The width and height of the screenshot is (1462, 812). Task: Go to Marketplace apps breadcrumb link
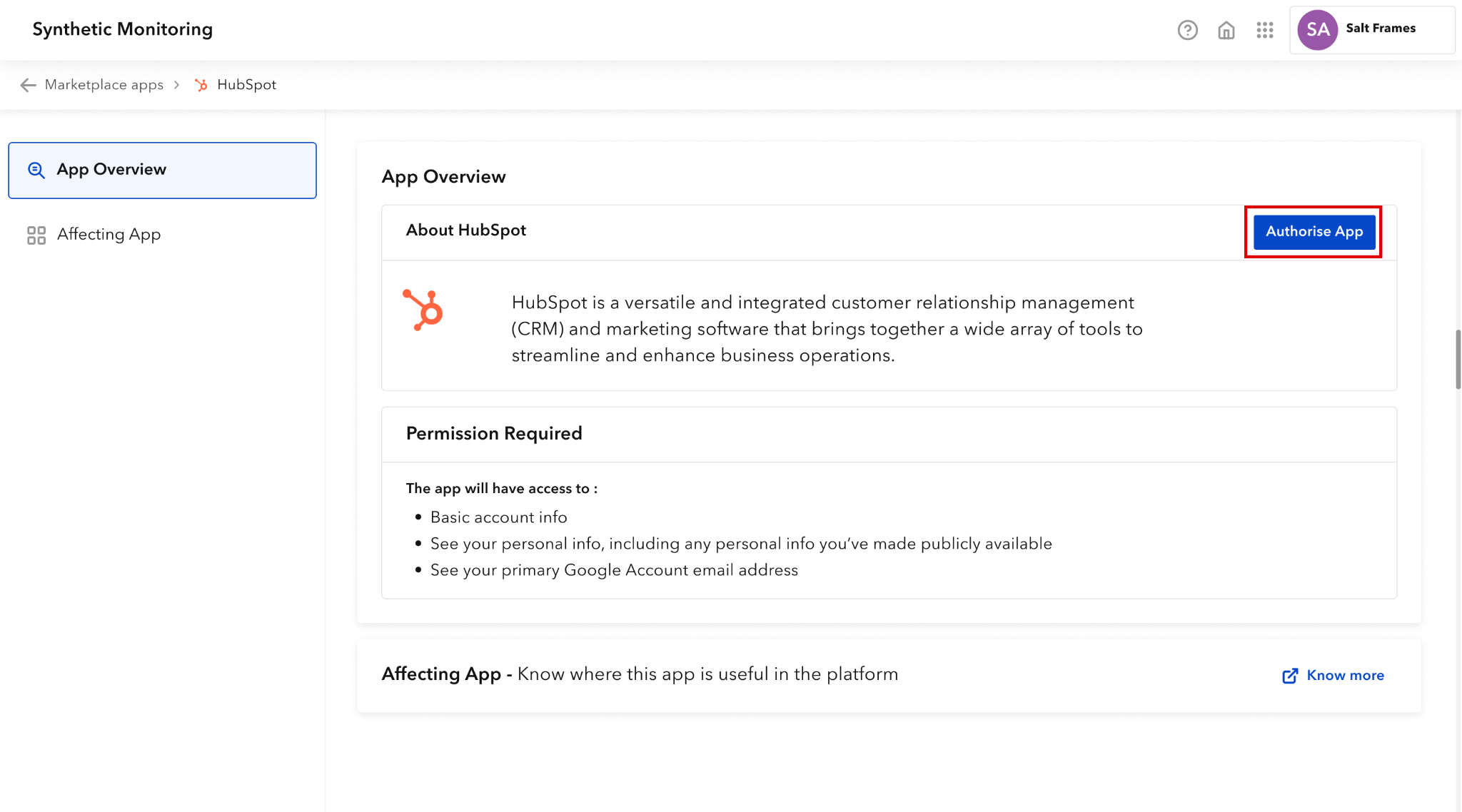pyautogui.click(x=104, y=85)
